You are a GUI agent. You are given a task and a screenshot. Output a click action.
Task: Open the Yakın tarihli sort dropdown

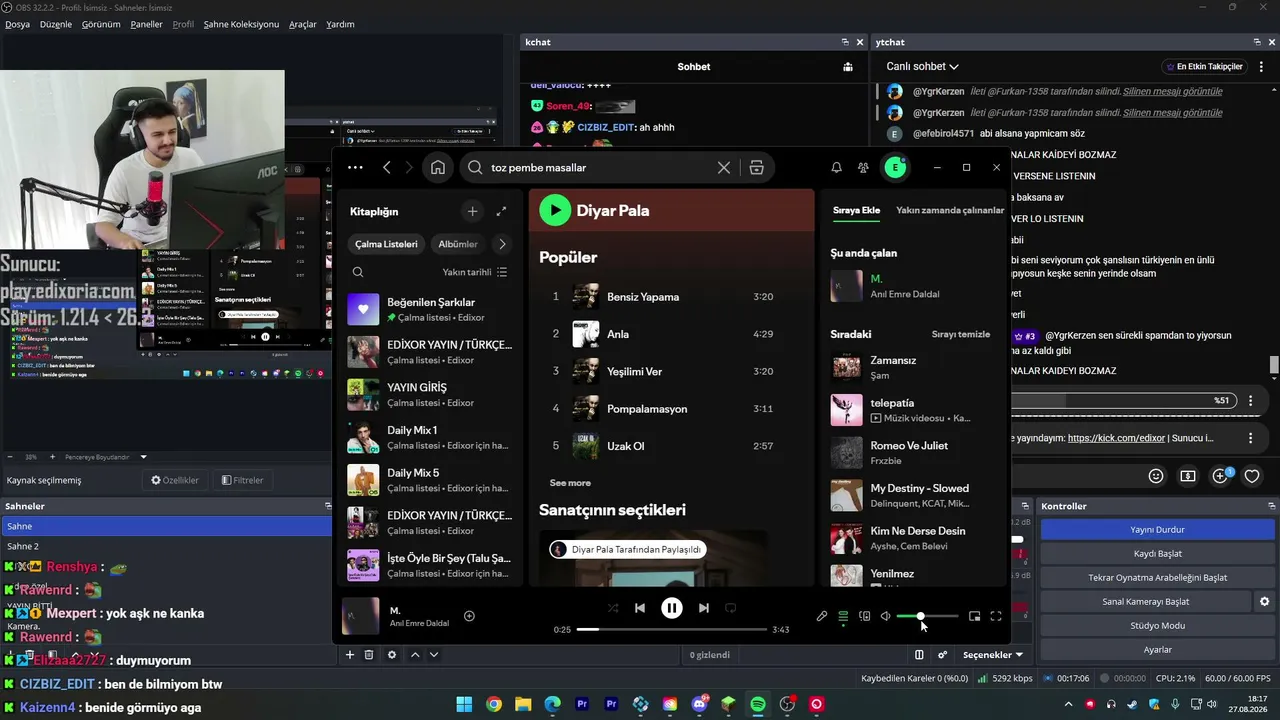[x=475, y=272]
